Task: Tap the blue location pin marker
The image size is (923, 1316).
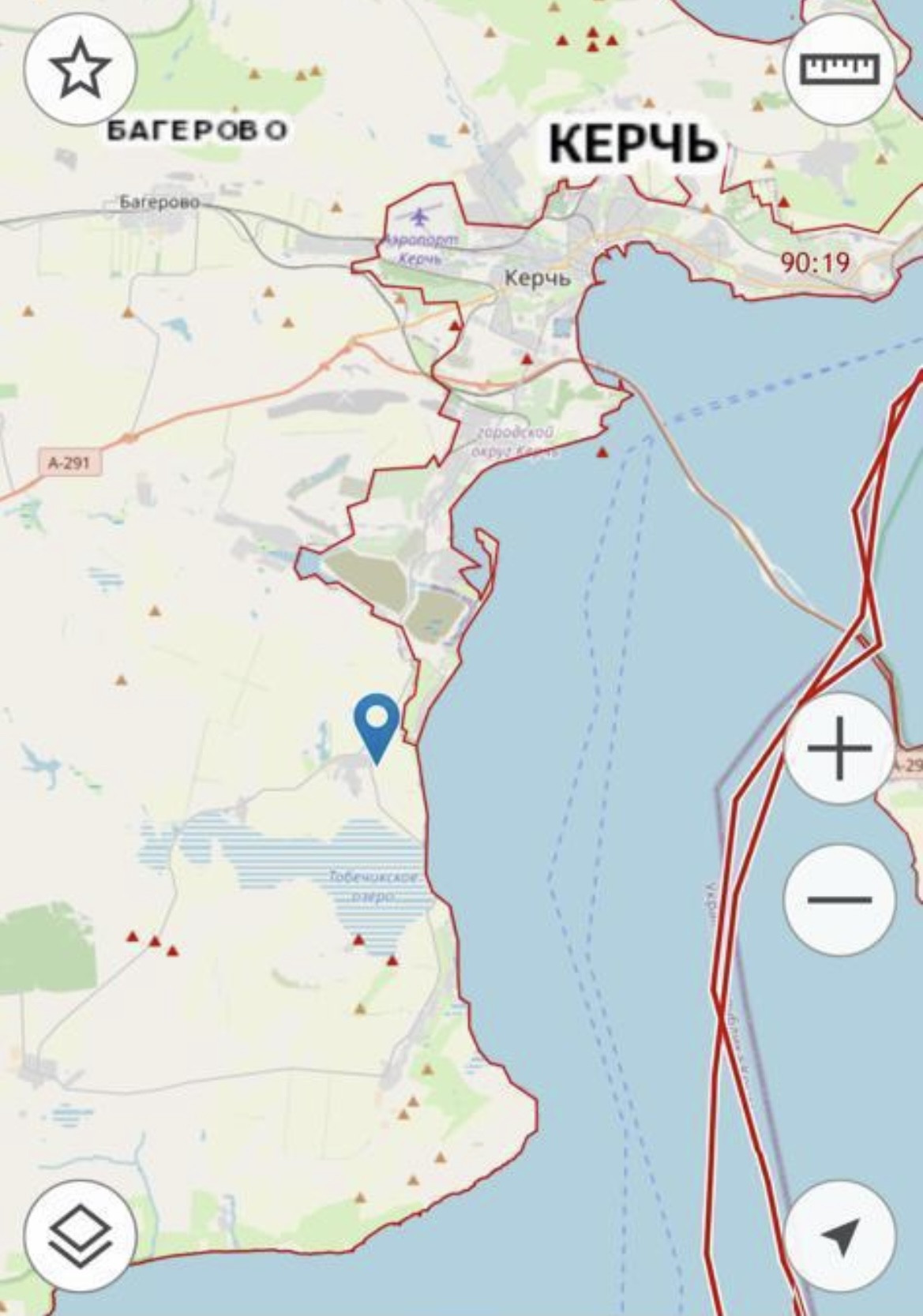Action: coord(377,728)
